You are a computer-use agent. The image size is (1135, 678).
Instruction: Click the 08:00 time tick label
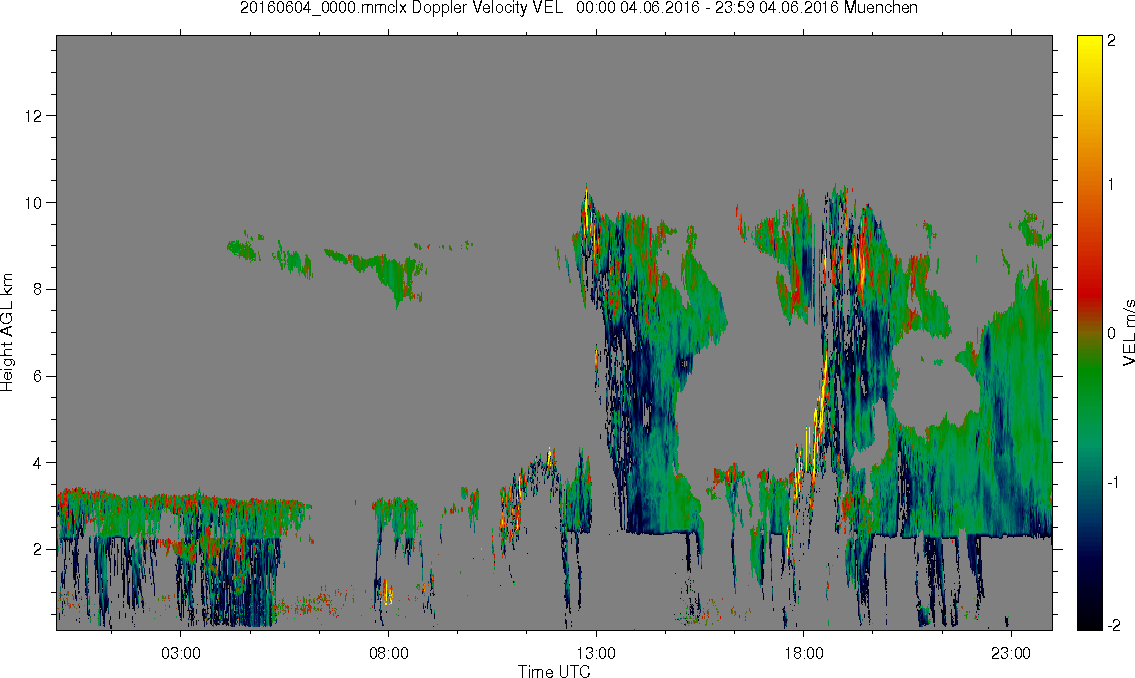click(389, 653)
